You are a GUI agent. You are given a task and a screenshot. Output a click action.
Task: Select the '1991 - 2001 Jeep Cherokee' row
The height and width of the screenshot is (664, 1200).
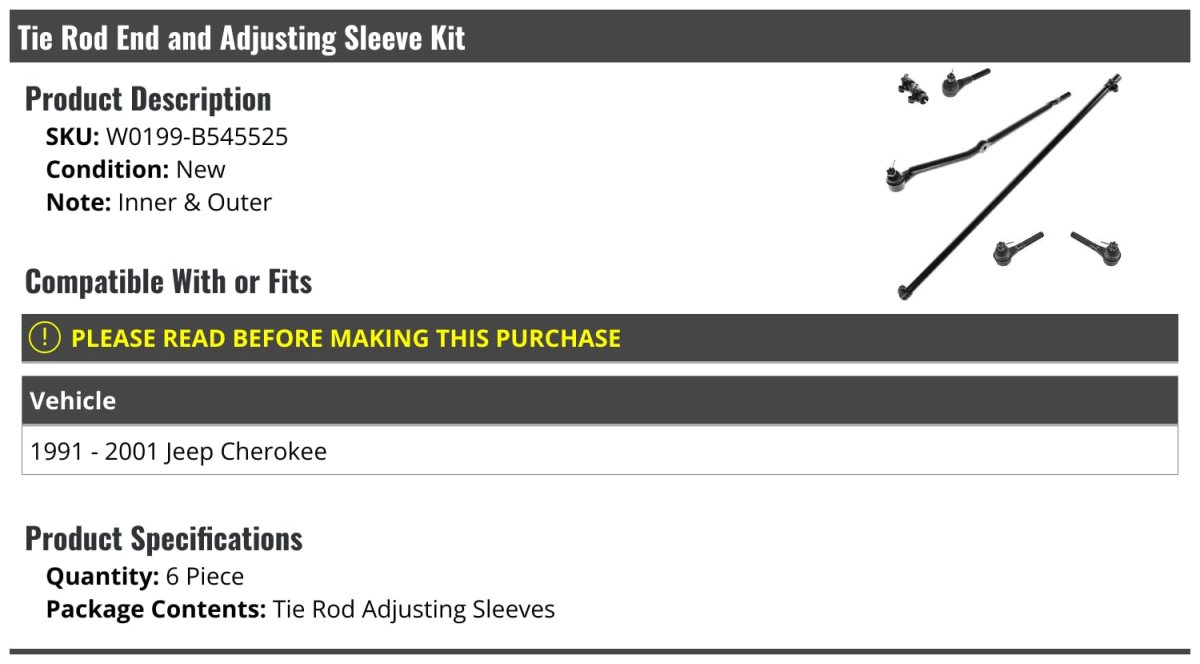[x=179, y=451]
